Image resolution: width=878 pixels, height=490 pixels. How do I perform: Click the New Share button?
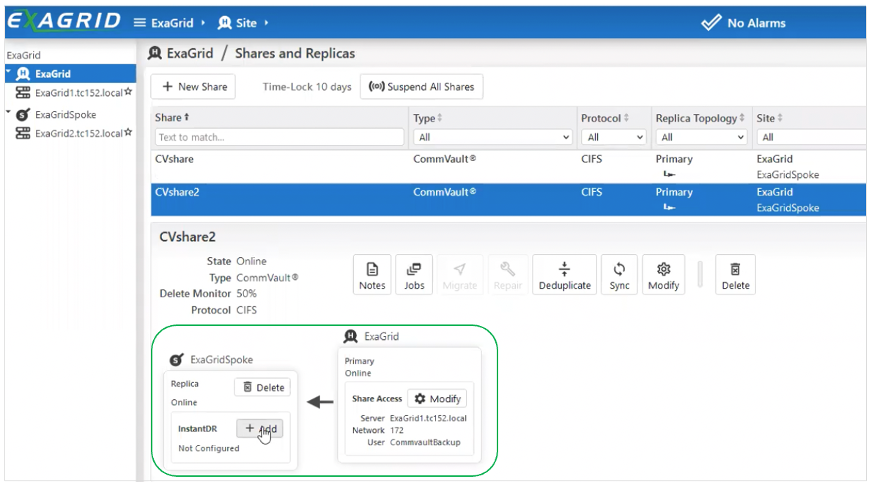(193, 87)
